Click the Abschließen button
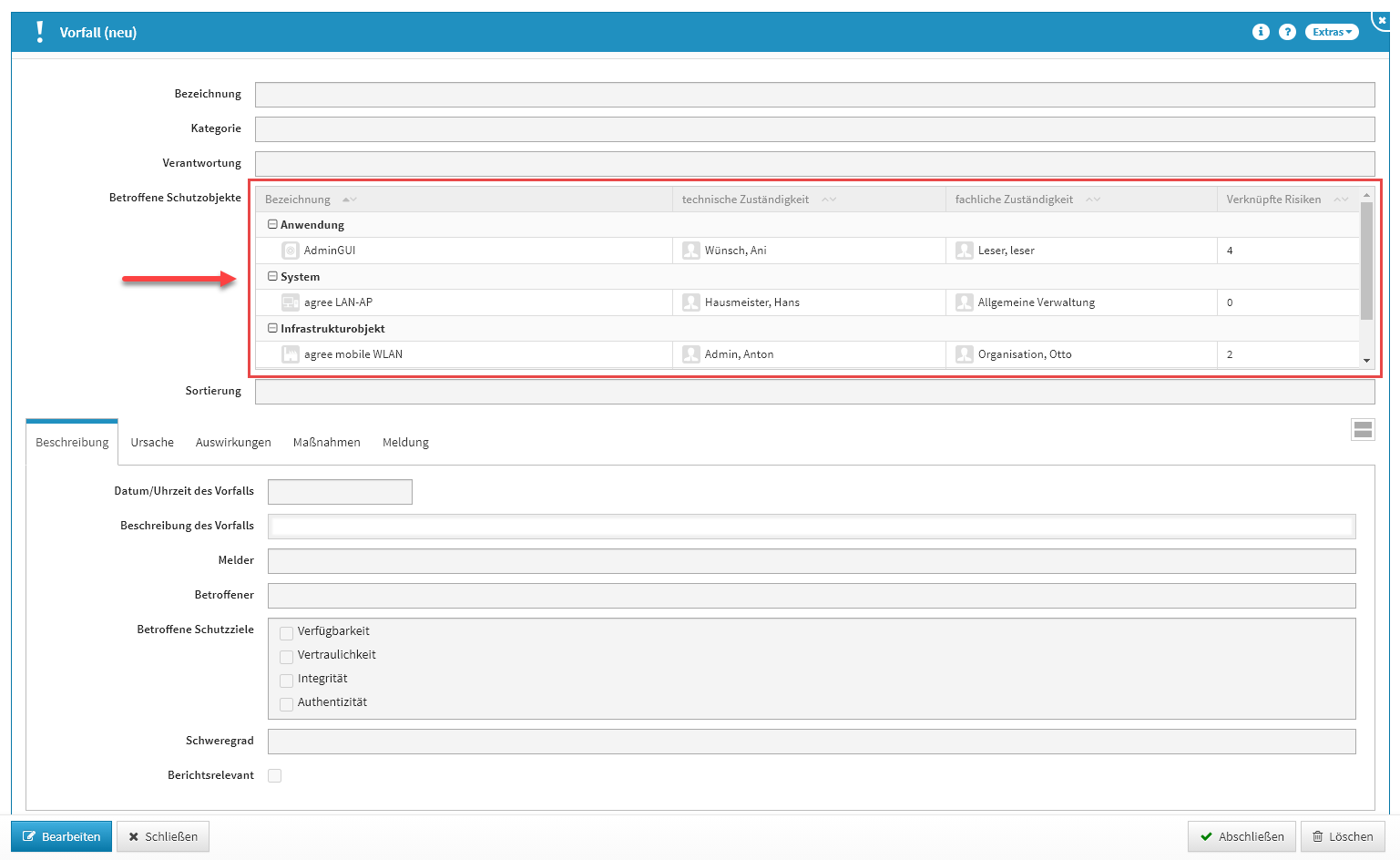The height and width of the screenshot is (860, 1400). point(1242,836)
